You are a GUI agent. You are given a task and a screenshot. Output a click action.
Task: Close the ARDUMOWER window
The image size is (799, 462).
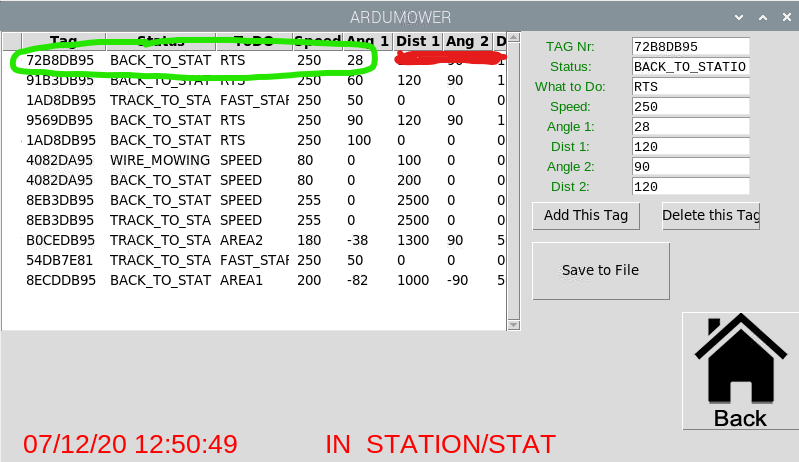787,17
